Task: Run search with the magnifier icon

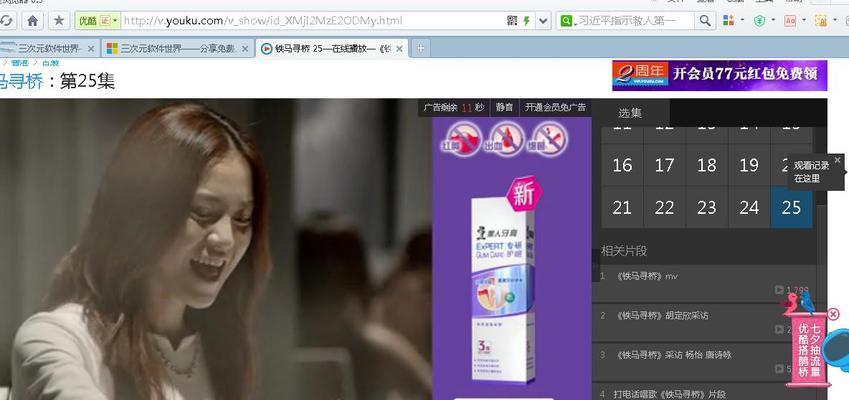Action: (x=704, y=21)
